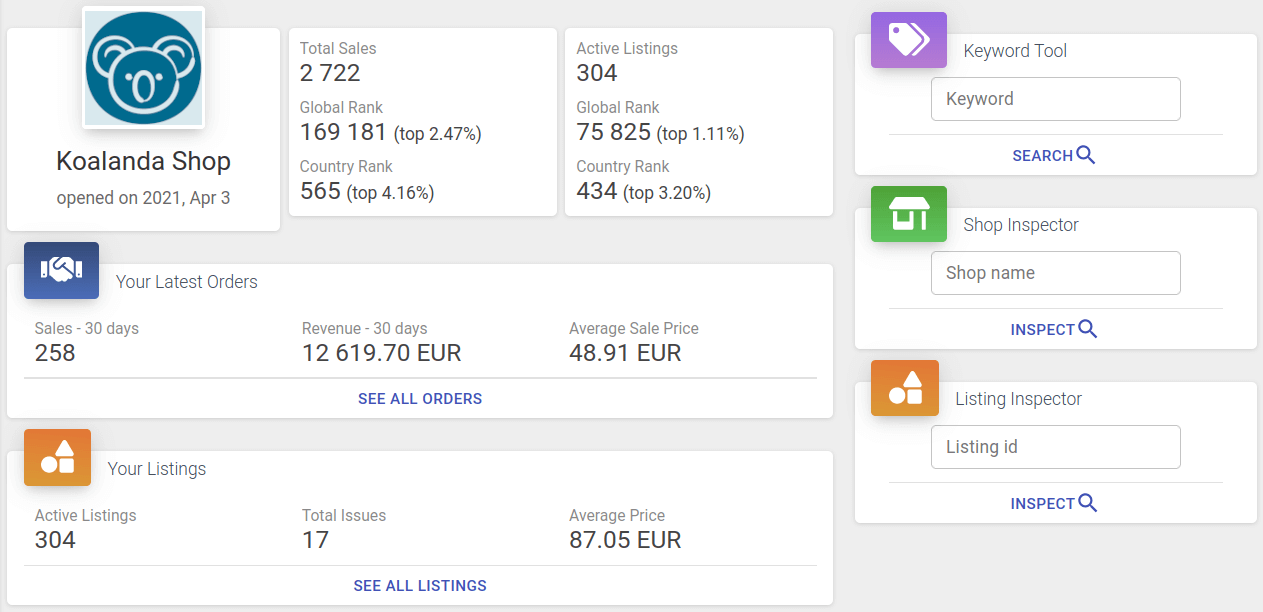Click the magnifier icon beside Listing Inspector INSPECT
This screenshot has width=1263, height=612.
(x=1088, y=503)
